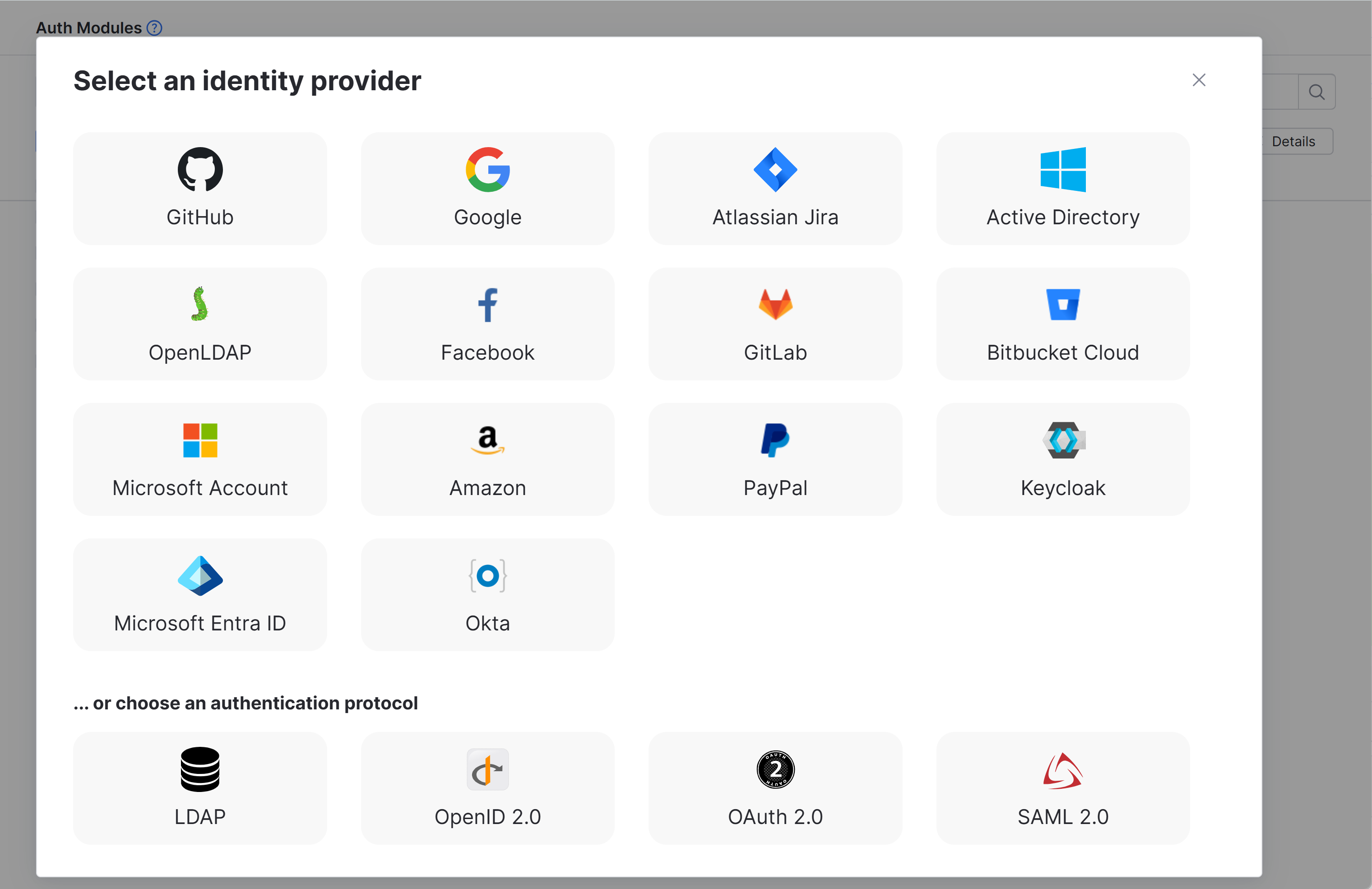This screenshot has height=889, width=1372.
Task: Select the Amazon provider tile
Action: tap(487, 459)
